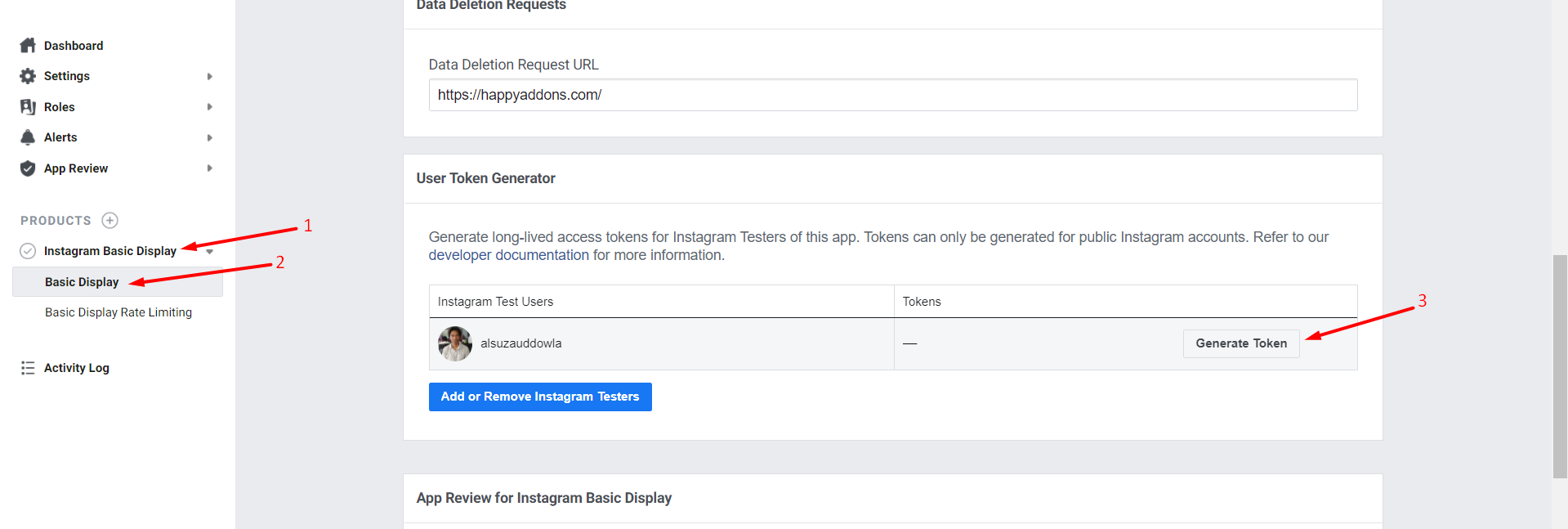The height and width of the screenshot is (529, 1568).
Task: Expand the Roles submenu arrow
Action: click(x=210, y=107)
